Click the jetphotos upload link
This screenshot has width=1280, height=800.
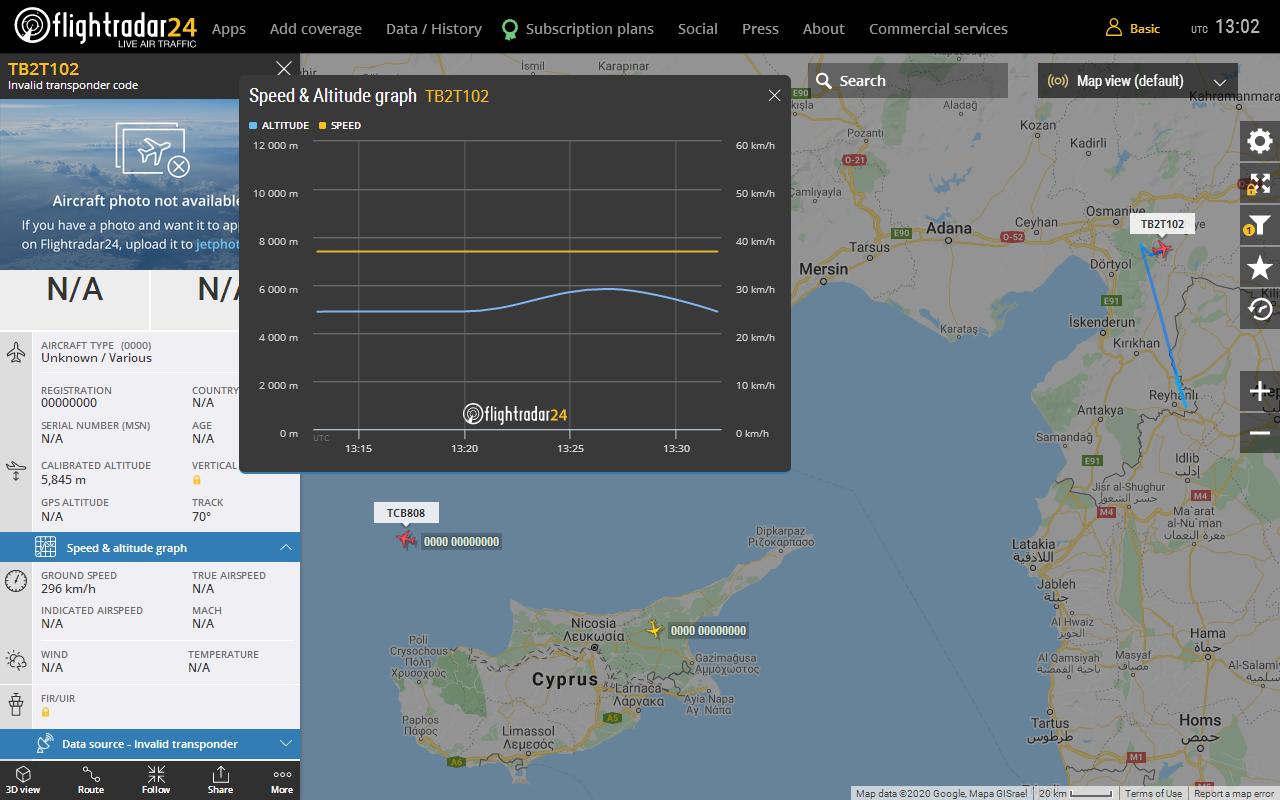point(218,244)
